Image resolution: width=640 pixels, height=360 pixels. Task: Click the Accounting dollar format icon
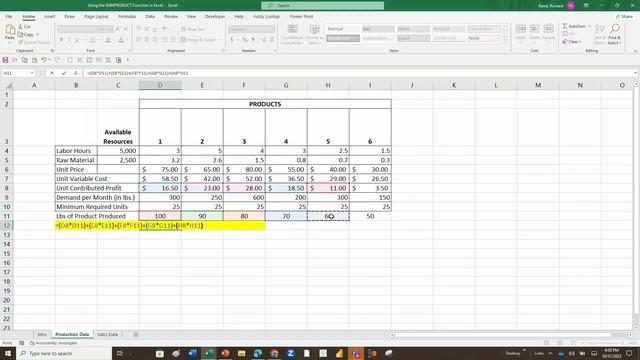click(232, 40)
